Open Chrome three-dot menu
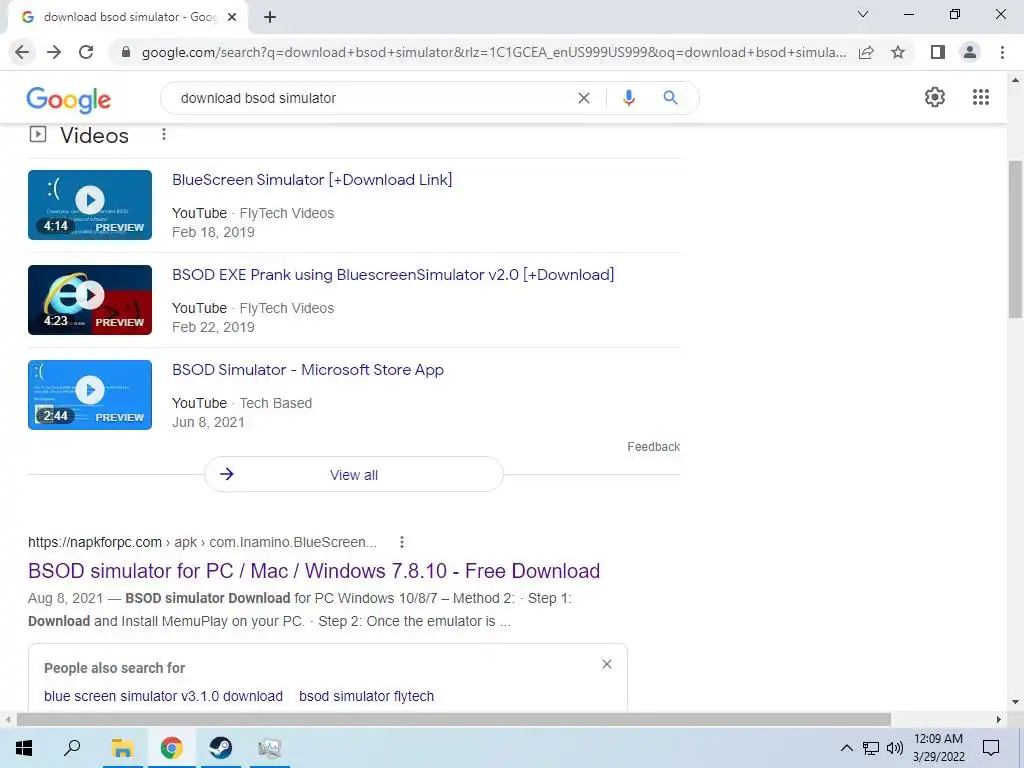 pos(1002,52)
